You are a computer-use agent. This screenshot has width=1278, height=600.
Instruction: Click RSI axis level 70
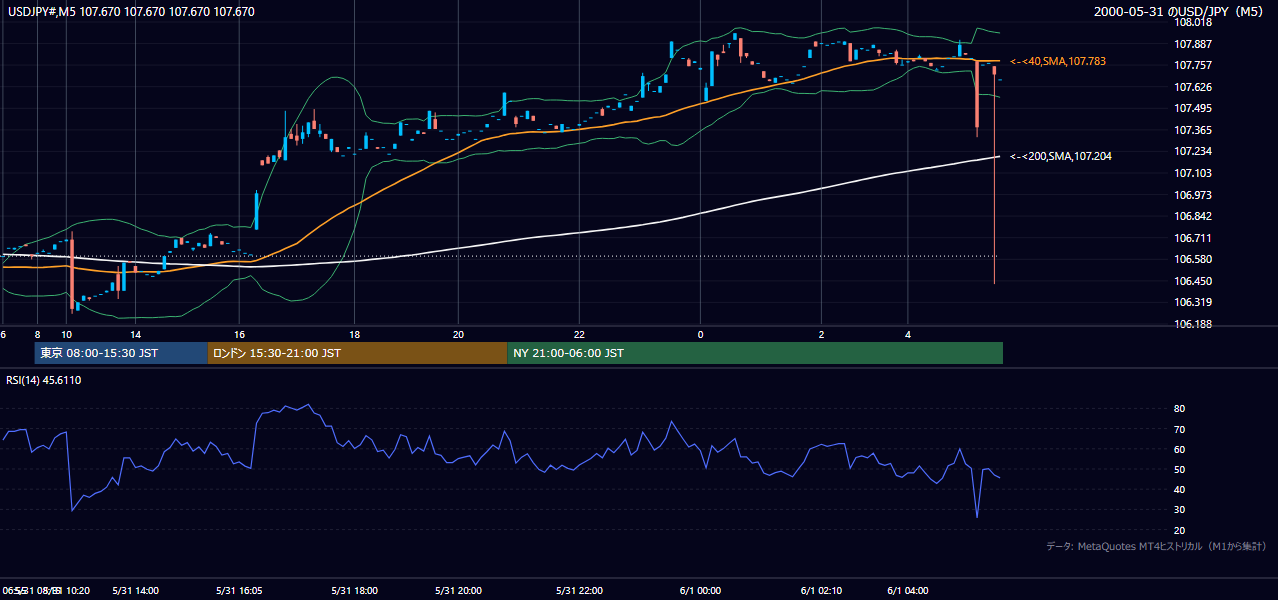(1179, 429)
